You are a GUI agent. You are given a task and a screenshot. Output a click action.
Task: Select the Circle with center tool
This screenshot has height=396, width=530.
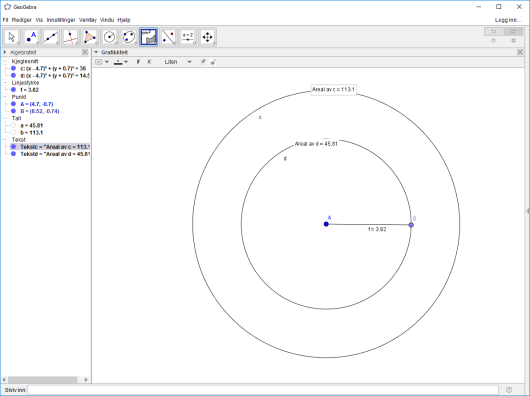point(110,37)
